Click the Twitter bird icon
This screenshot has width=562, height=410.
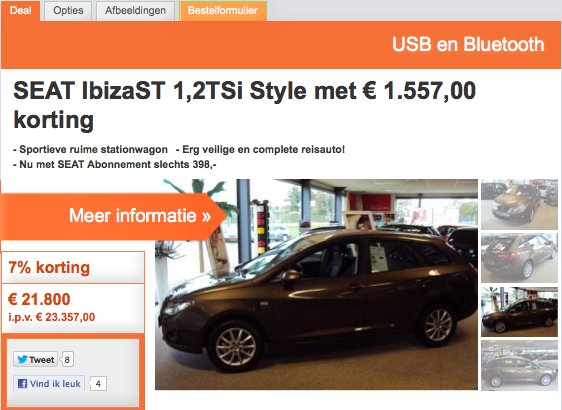point(22,359)
